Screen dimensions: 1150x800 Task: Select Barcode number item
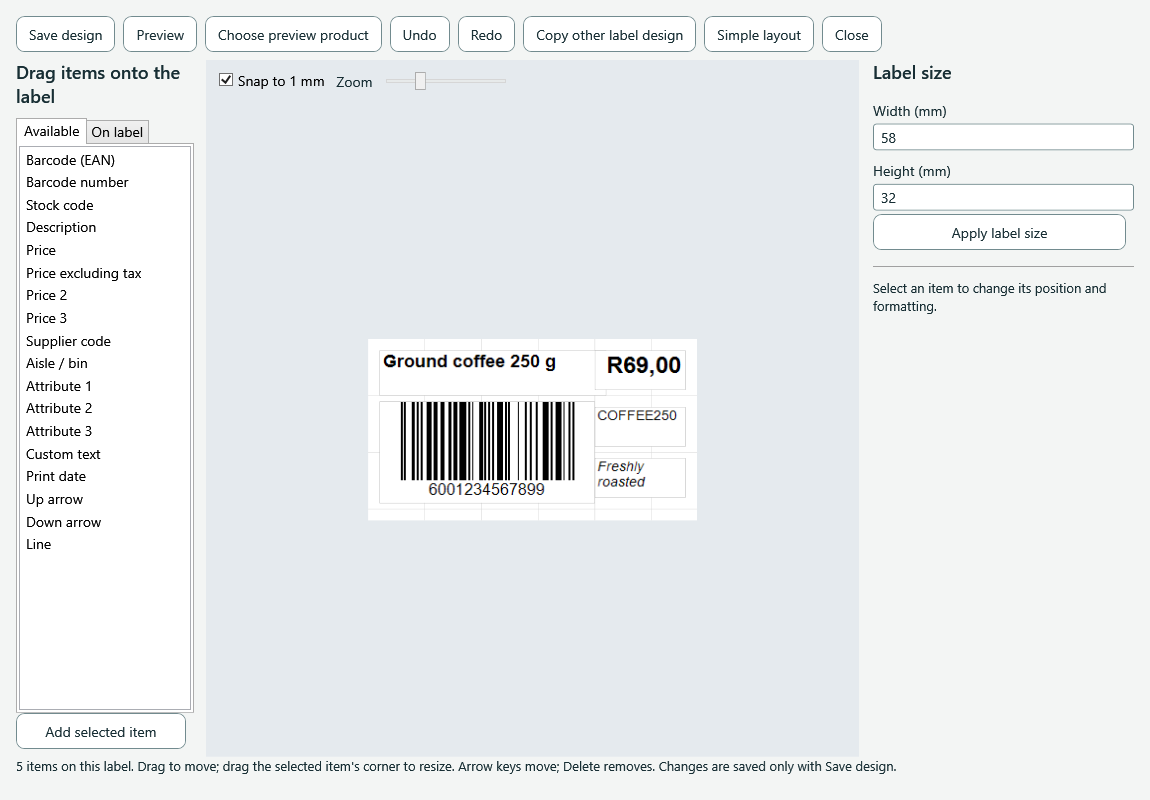[x=105, y=183]
